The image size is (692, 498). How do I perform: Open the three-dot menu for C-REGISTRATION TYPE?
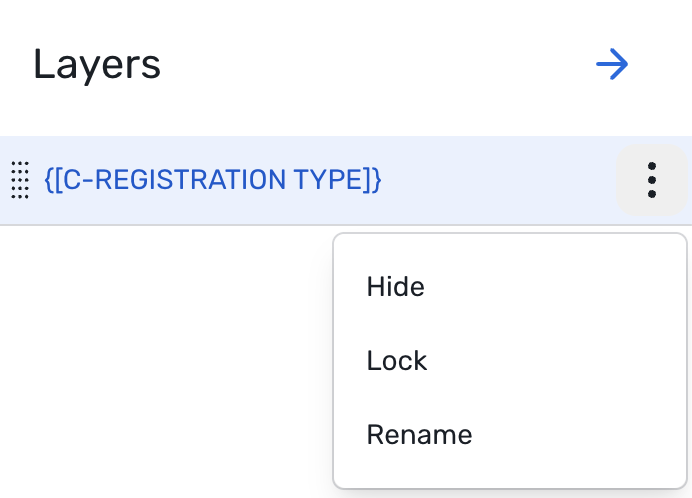coord(651,180)
